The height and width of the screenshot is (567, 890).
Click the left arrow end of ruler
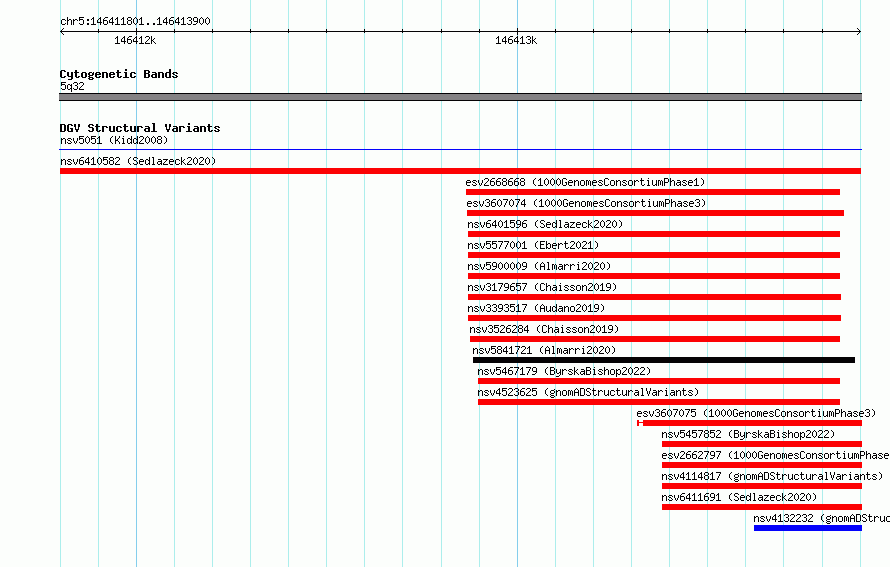[62, 32]
